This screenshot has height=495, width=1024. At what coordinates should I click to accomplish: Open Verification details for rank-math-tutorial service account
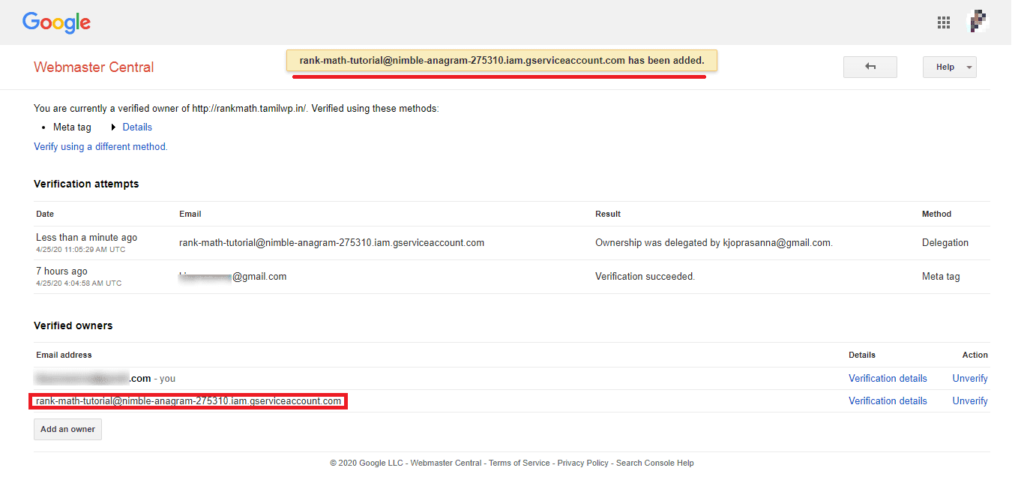tap(888, 401)
